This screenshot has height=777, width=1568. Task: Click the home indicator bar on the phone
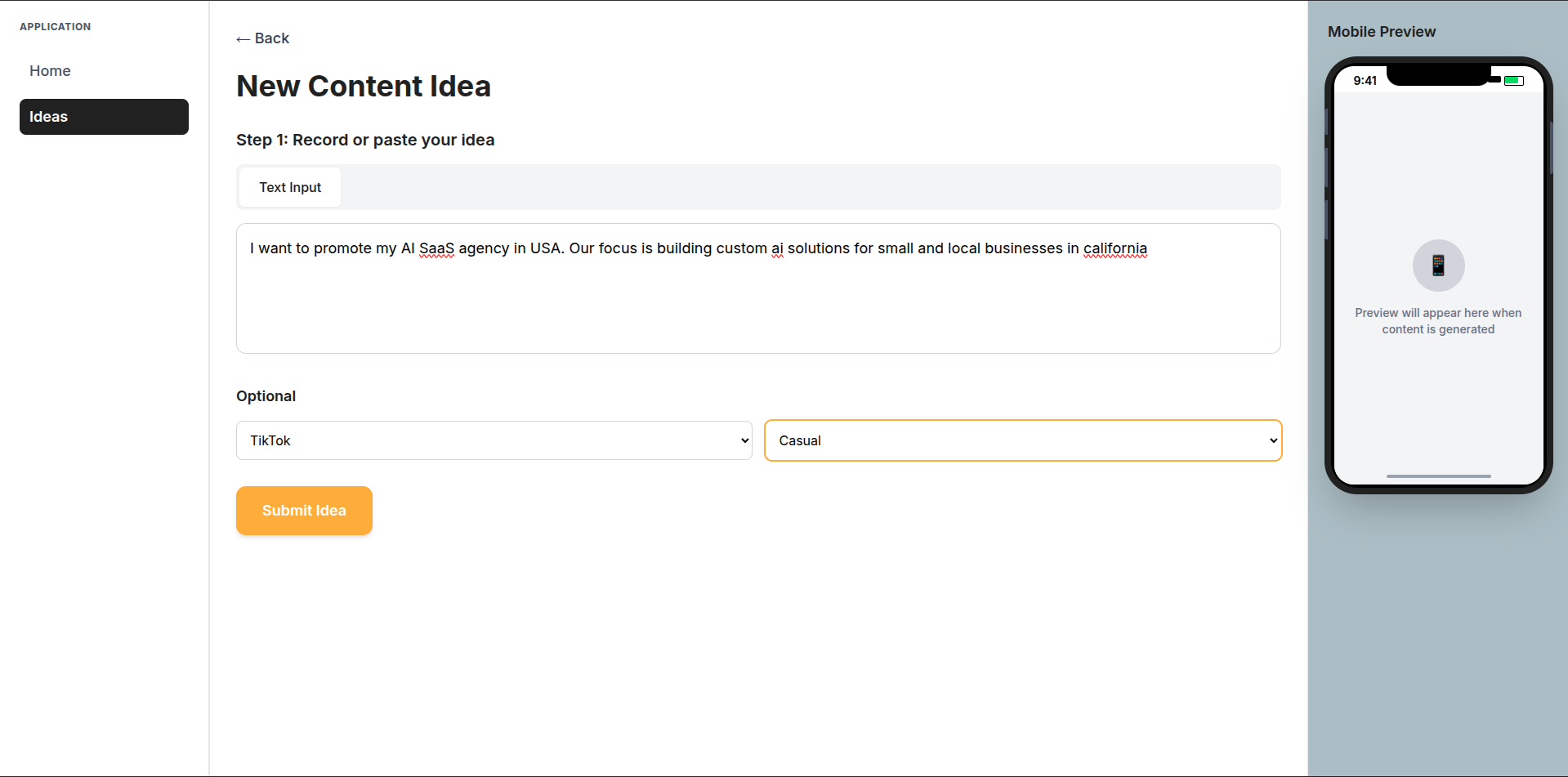coord(1438,476)
